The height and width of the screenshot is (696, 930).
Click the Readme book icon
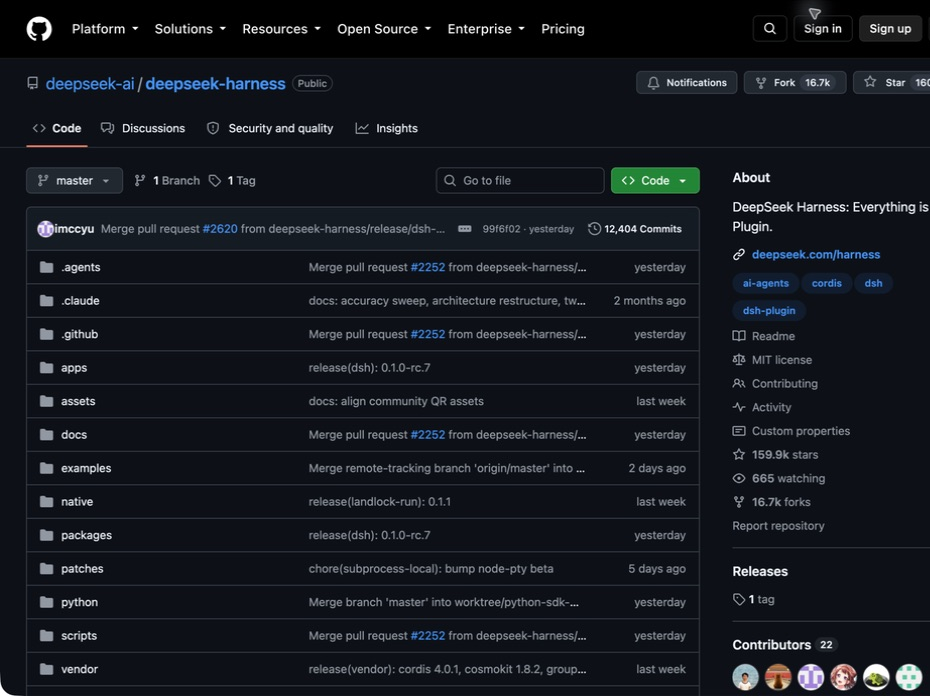click(738, 336)
